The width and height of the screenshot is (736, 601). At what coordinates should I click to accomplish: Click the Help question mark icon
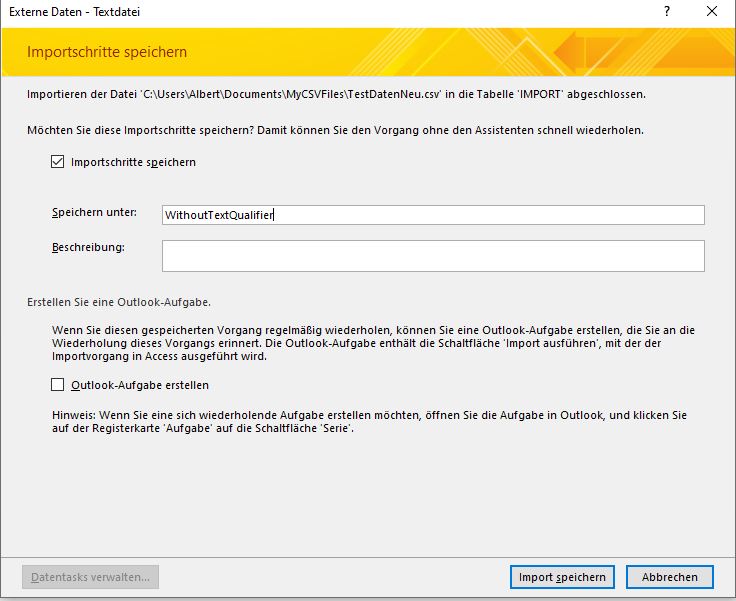pos(667,13)
